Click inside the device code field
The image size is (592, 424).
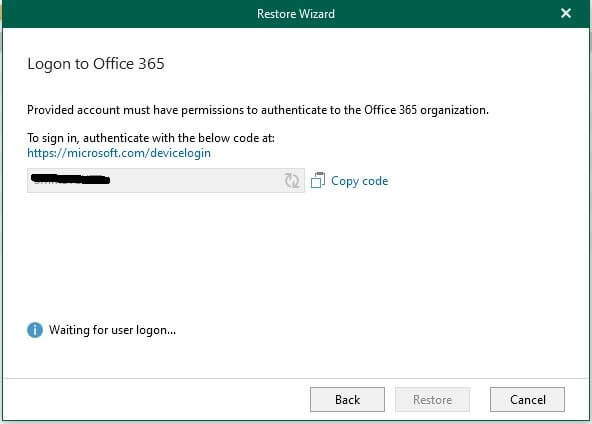point(166,180)
